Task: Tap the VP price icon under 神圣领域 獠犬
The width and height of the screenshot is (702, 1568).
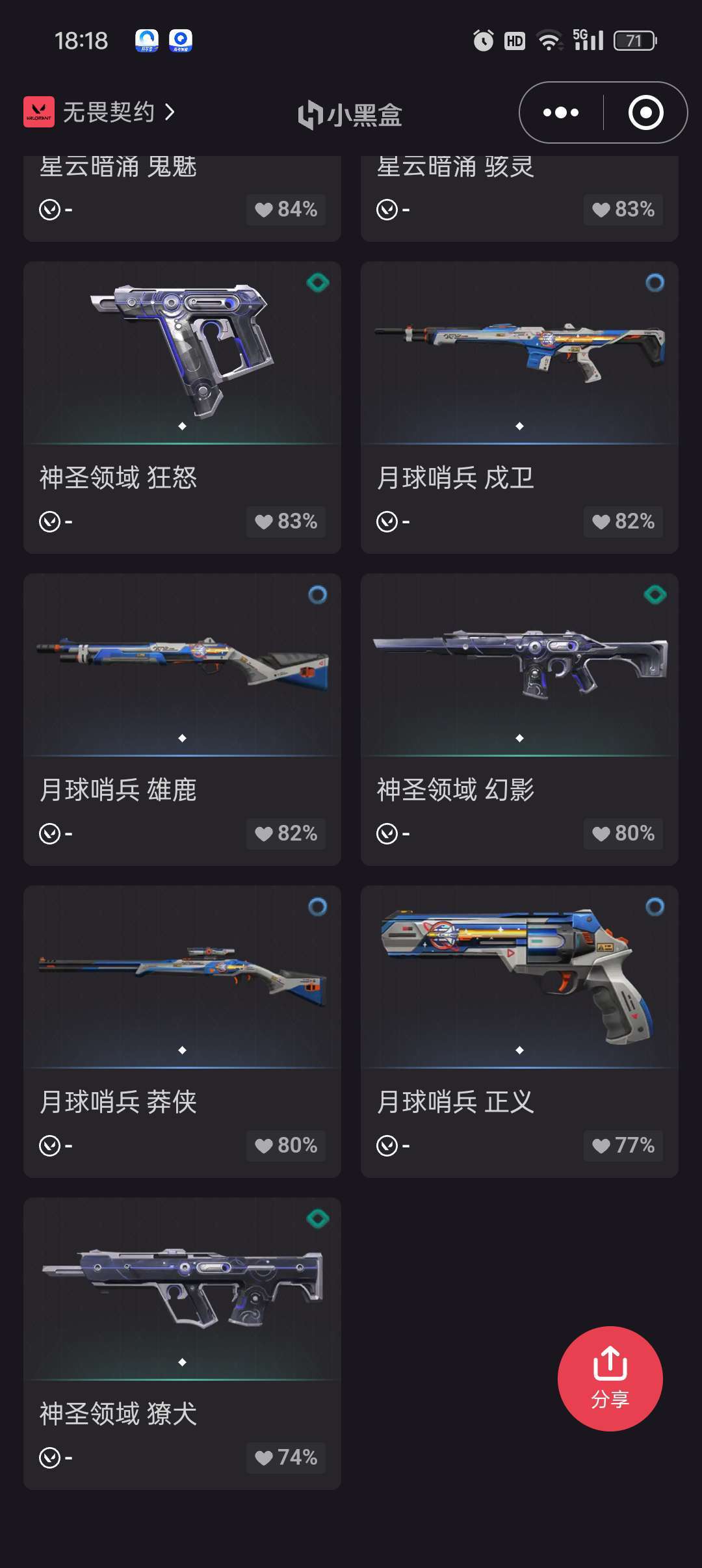Action: tap(50, 1457)
